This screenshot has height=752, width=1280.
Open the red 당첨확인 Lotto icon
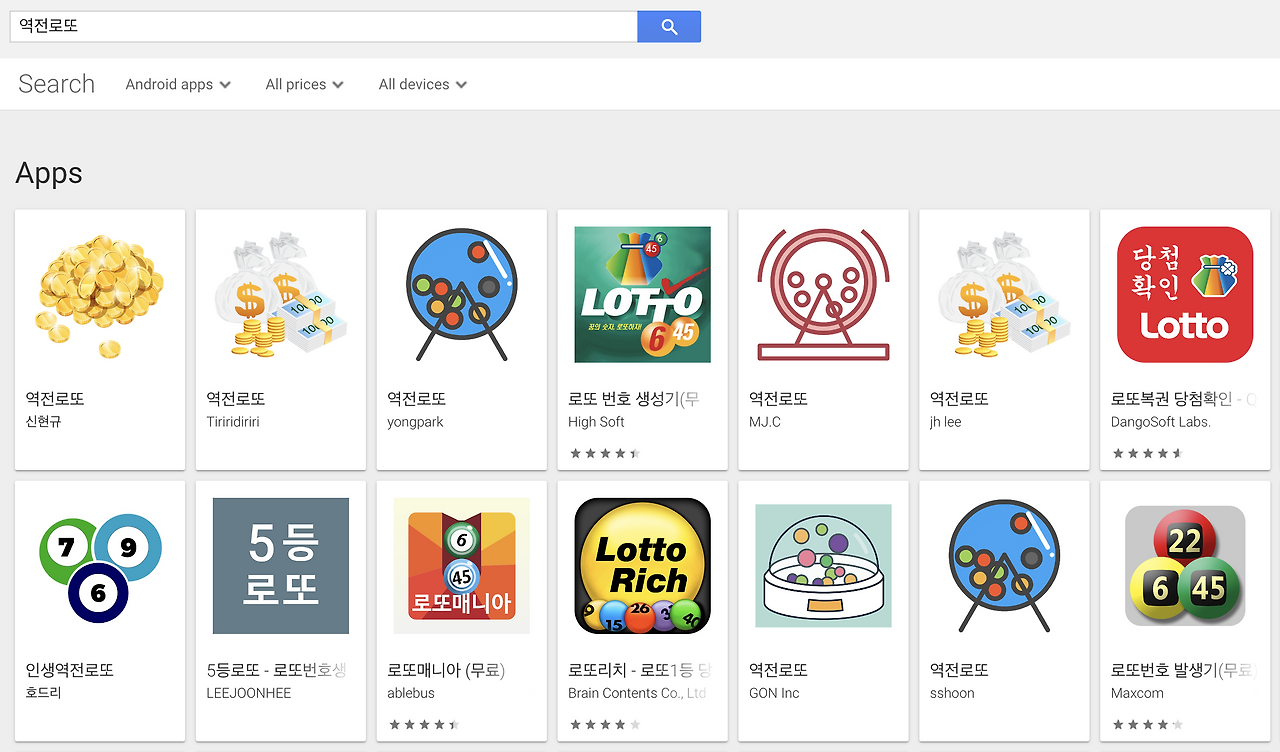pyautogui.click(x=1185, y=295)
